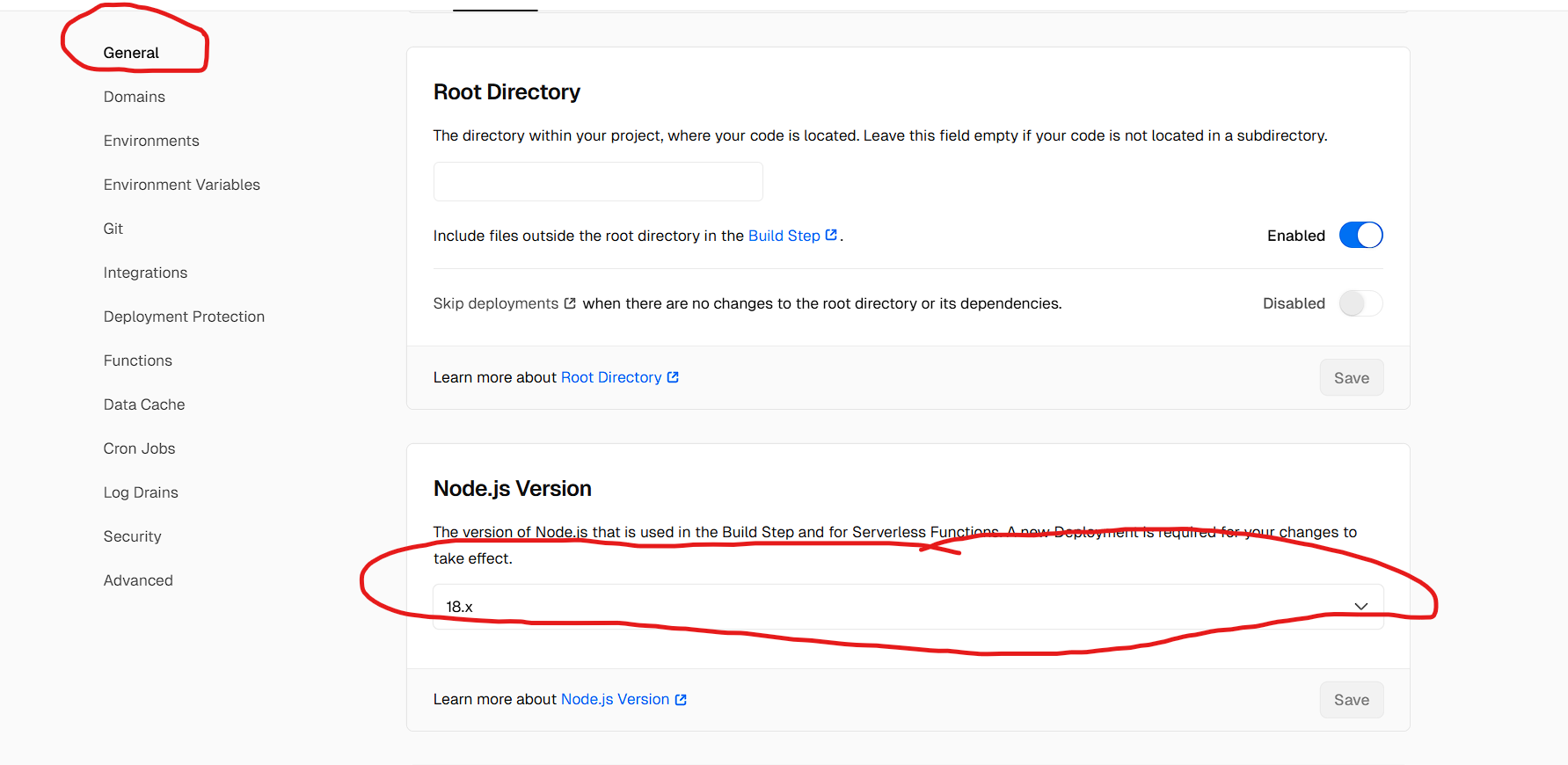Click external link icon beside Skip deployments

click(570, 303)
